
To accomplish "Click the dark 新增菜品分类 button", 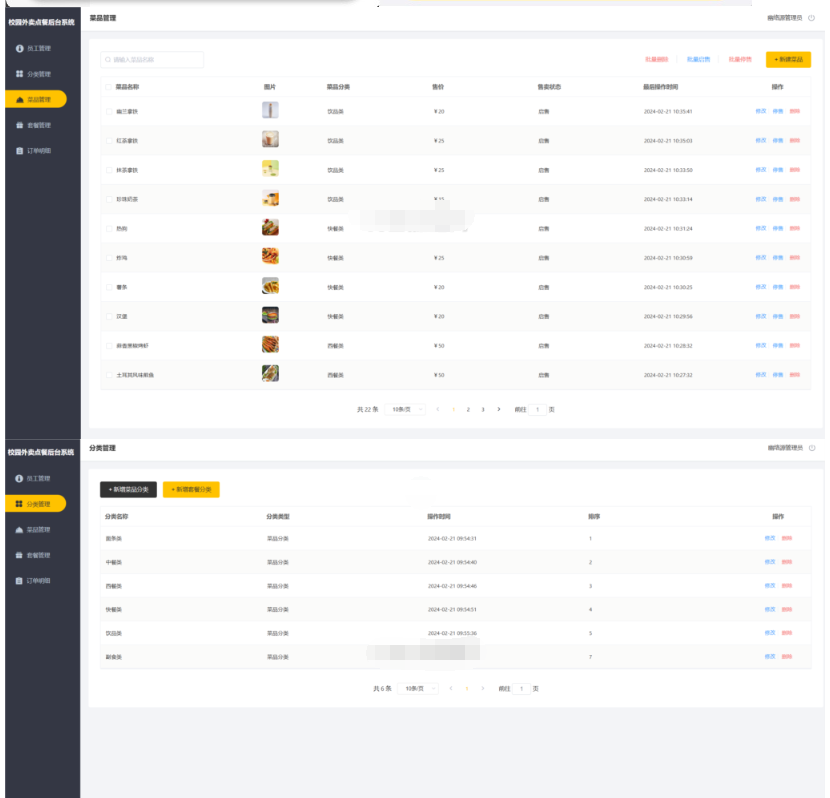I will tap(128, 489).
